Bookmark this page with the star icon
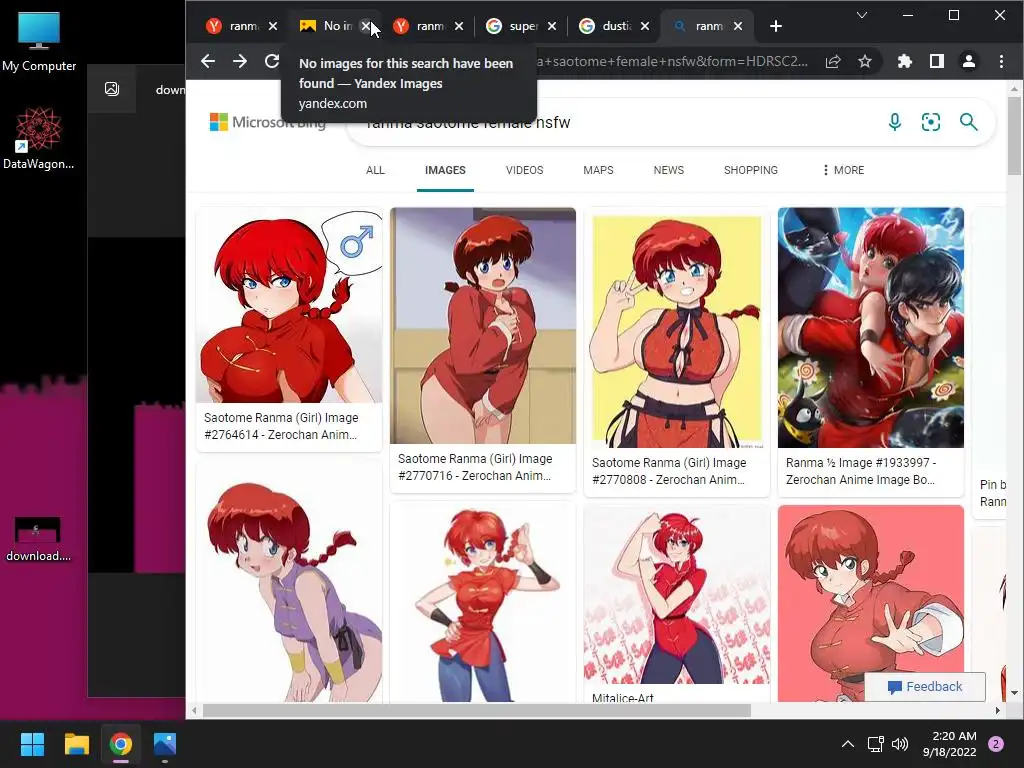The height and width of the screenshot is (768, 1024). coord(865,61)
